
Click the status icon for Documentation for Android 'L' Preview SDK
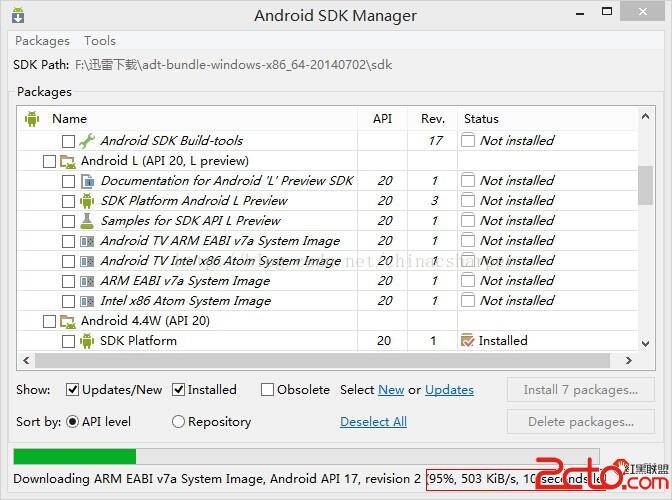(468, 180)
